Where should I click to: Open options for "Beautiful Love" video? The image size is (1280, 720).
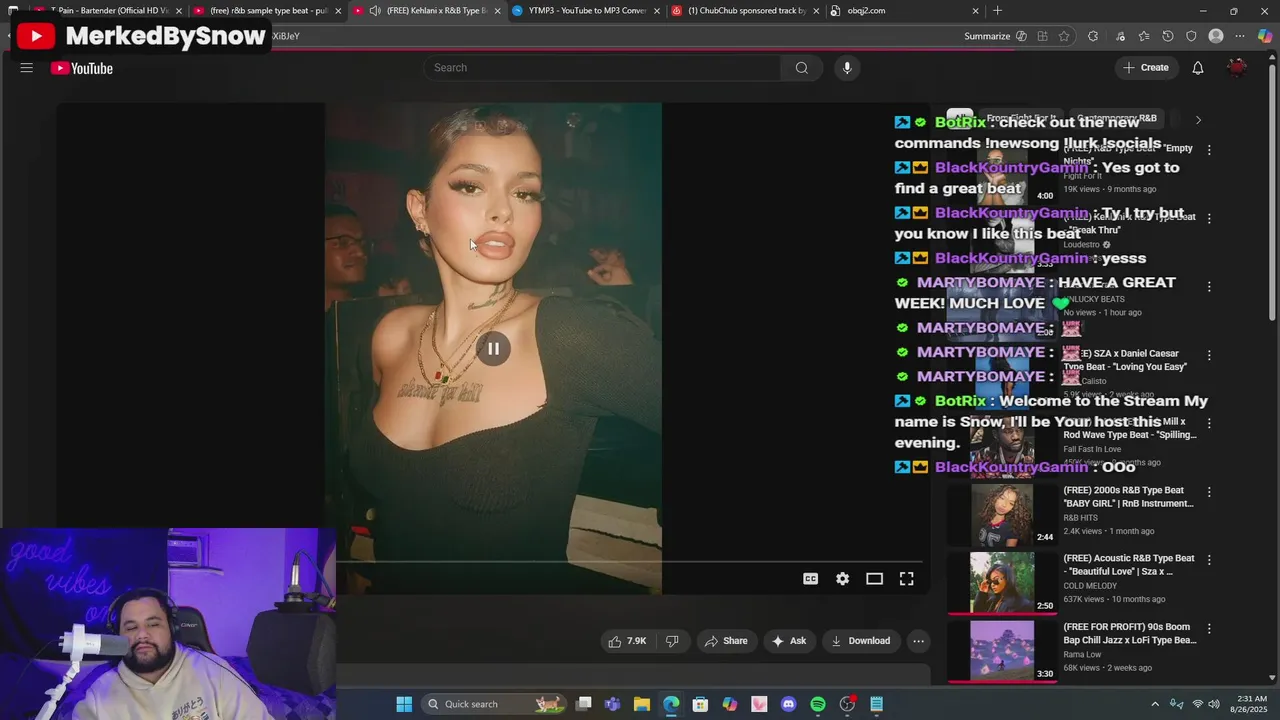coord(1209,560)
